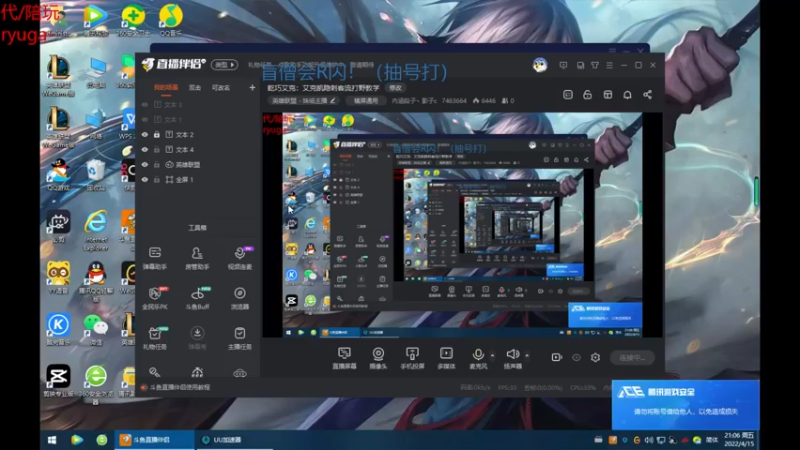Image resolution: width=800 pixels, height=450 pixels.
Task: Open Internet Explorer desktop shortcut
Action: (x=95, y=230)
